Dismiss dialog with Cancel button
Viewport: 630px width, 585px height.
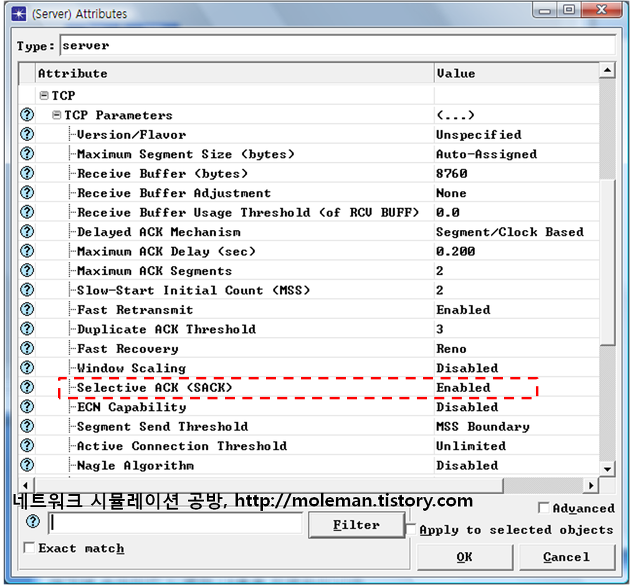[567, 557]
